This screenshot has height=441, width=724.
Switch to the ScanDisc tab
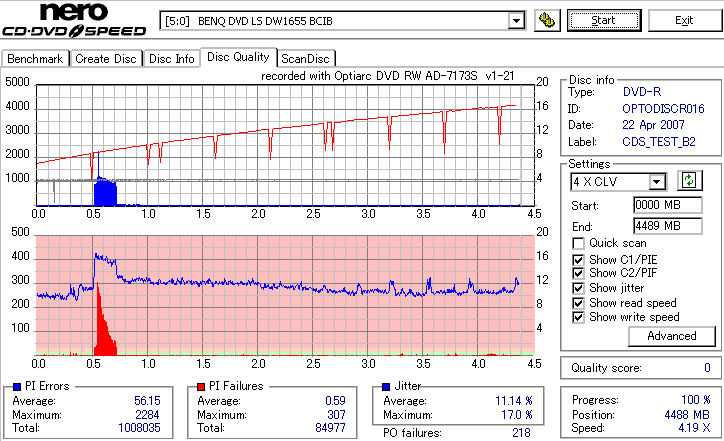tap(305, 59)
